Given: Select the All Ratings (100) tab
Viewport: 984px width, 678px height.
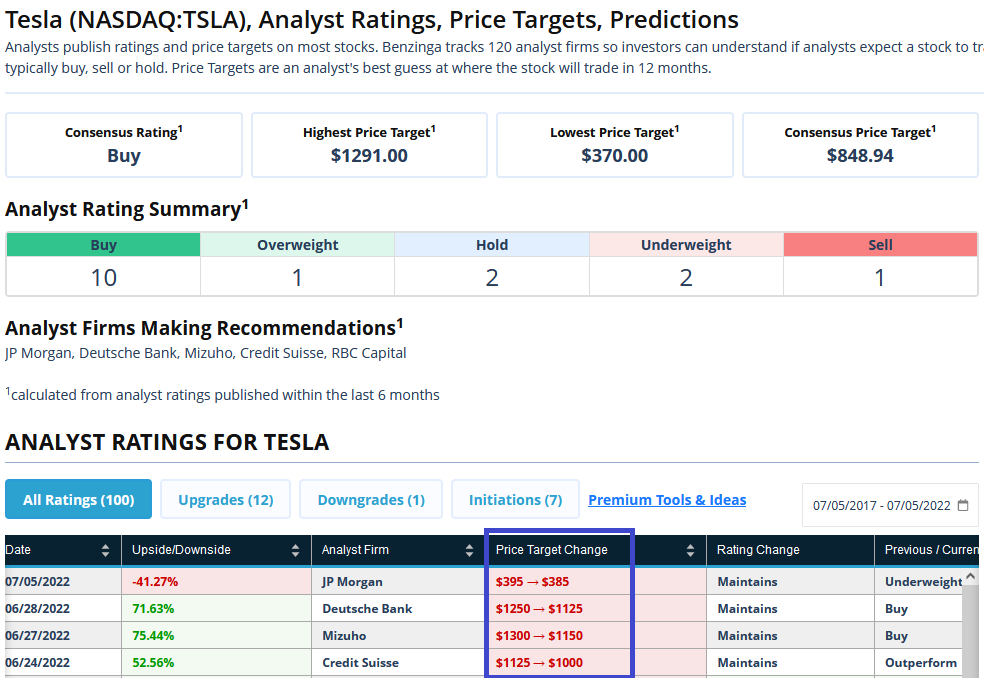Looking at the screenshot, I should pyautogui.click(x=78, y=499).
